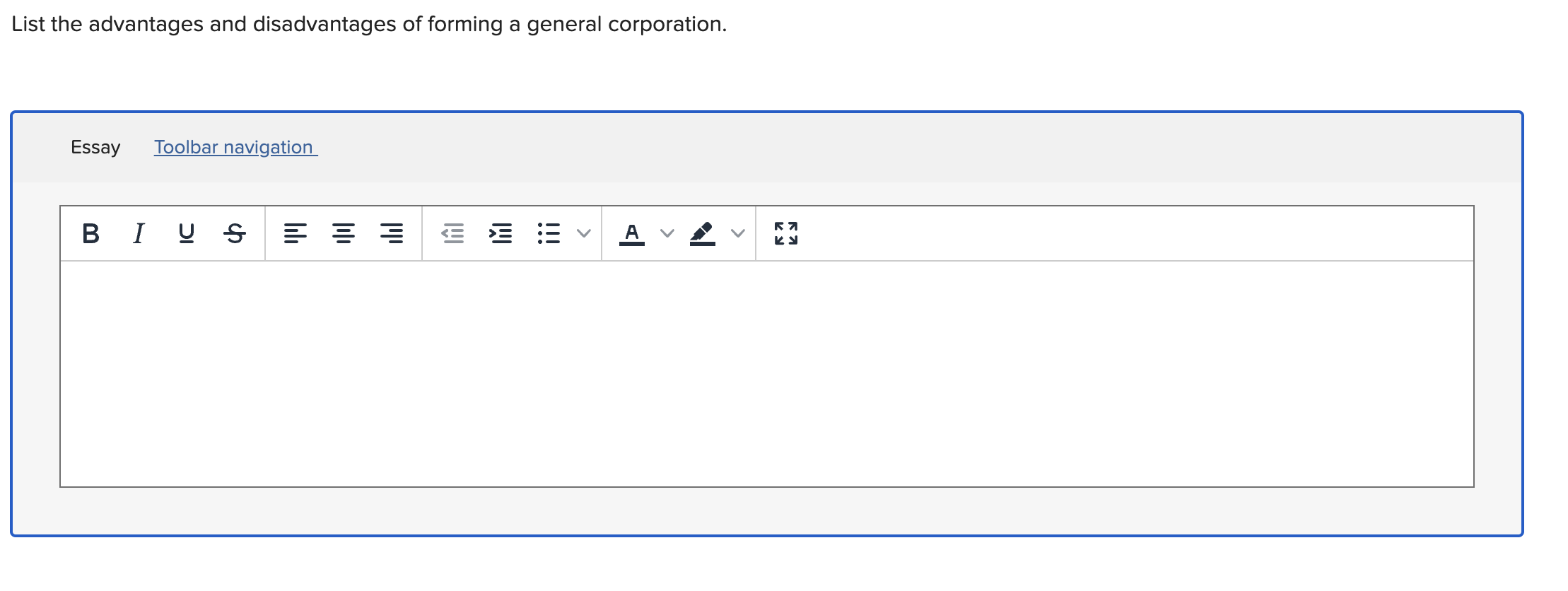Apply italic formatting
The image size is (1568, 591).
139,233
